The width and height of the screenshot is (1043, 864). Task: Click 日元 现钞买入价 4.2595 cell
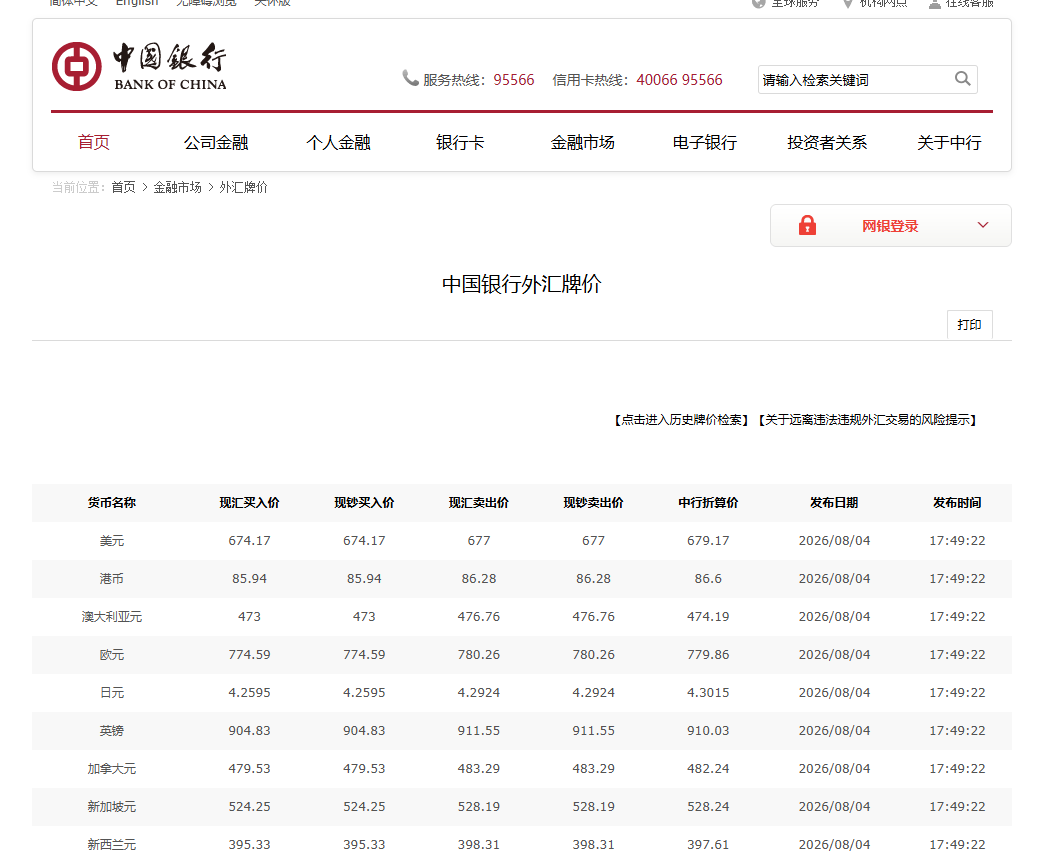pyautogui.click(x=364, y=692)
